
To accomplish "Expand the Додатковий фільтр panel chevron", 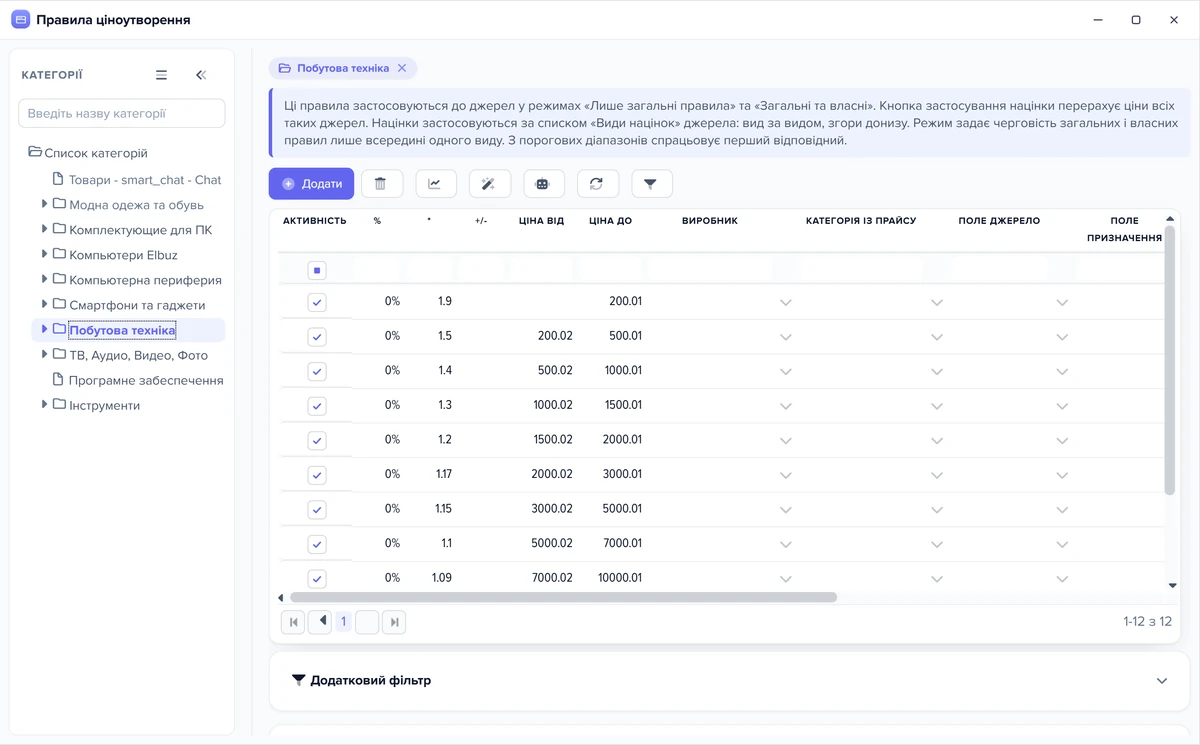I will (x=1162, y=681).
